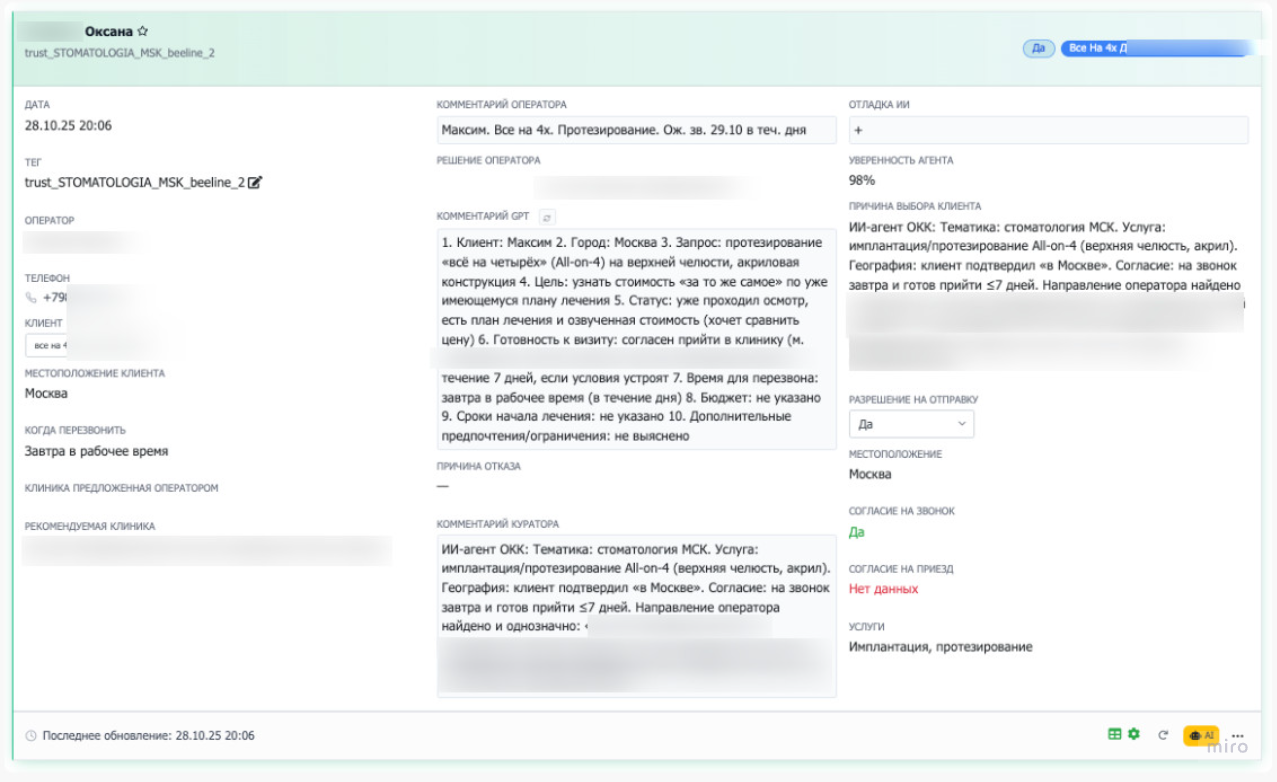Open the Разрешение на отправку dropdown

[x=911, y=423]
